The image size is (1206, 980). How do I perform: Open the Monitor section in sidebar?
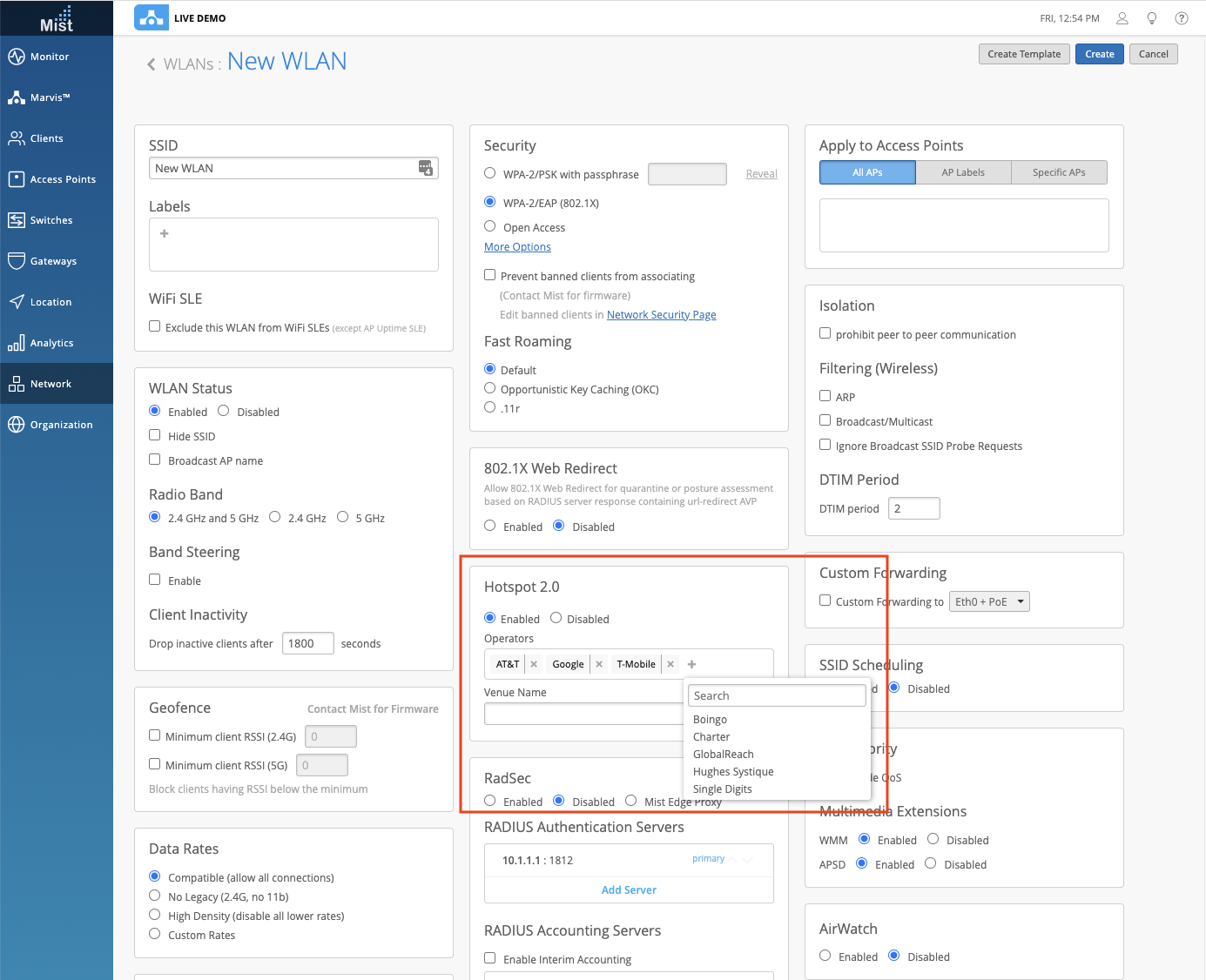50,57
